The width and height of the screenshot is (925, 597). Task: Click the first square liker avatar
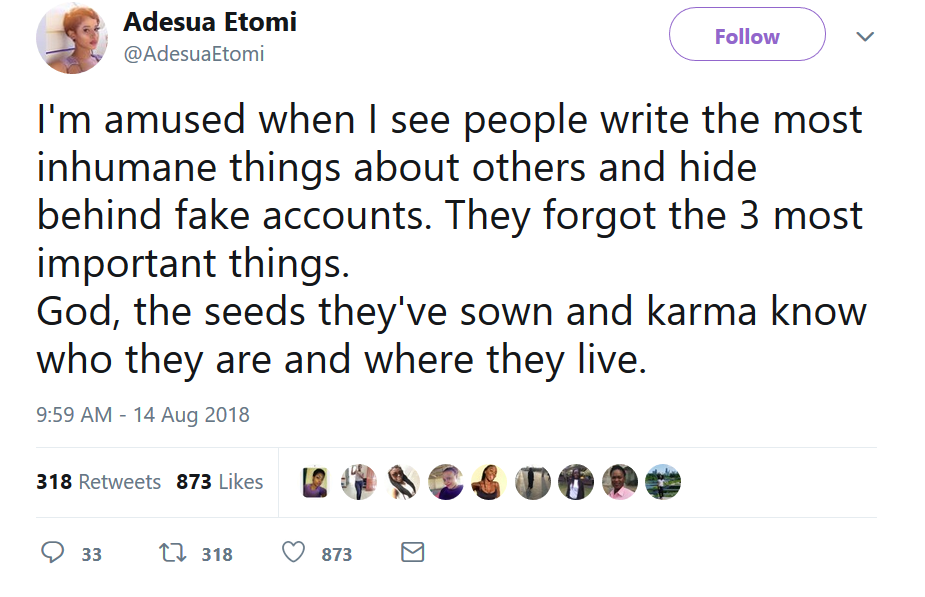pos(316,482)
